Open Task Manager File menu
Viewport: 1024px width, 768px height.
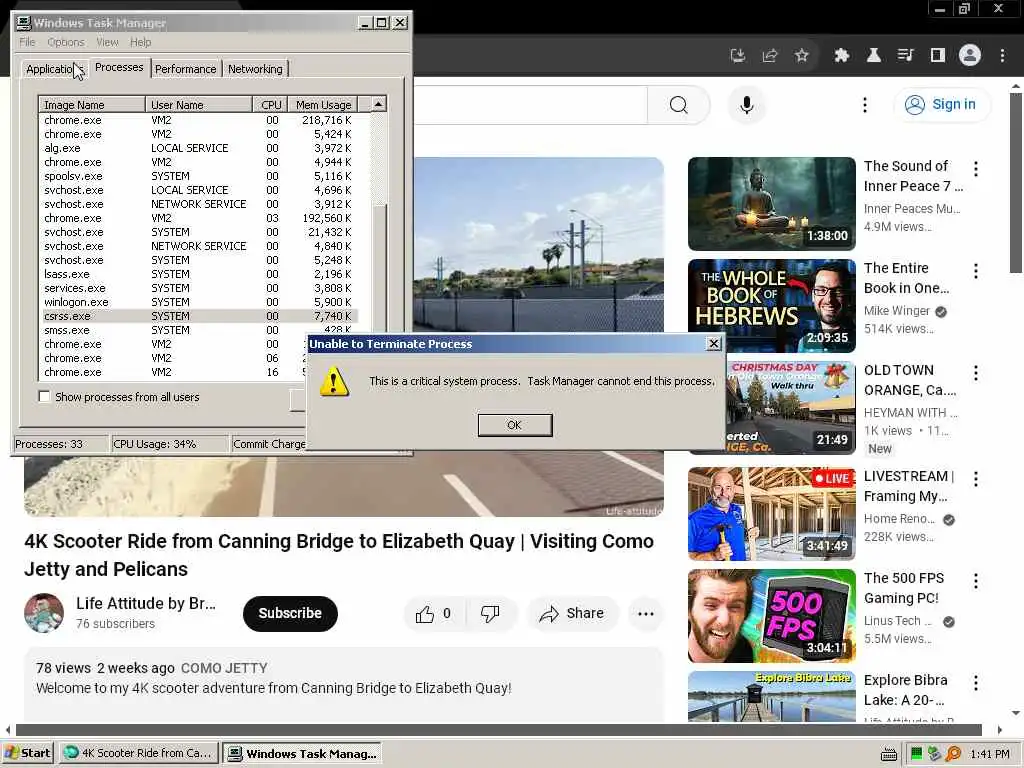27,42
